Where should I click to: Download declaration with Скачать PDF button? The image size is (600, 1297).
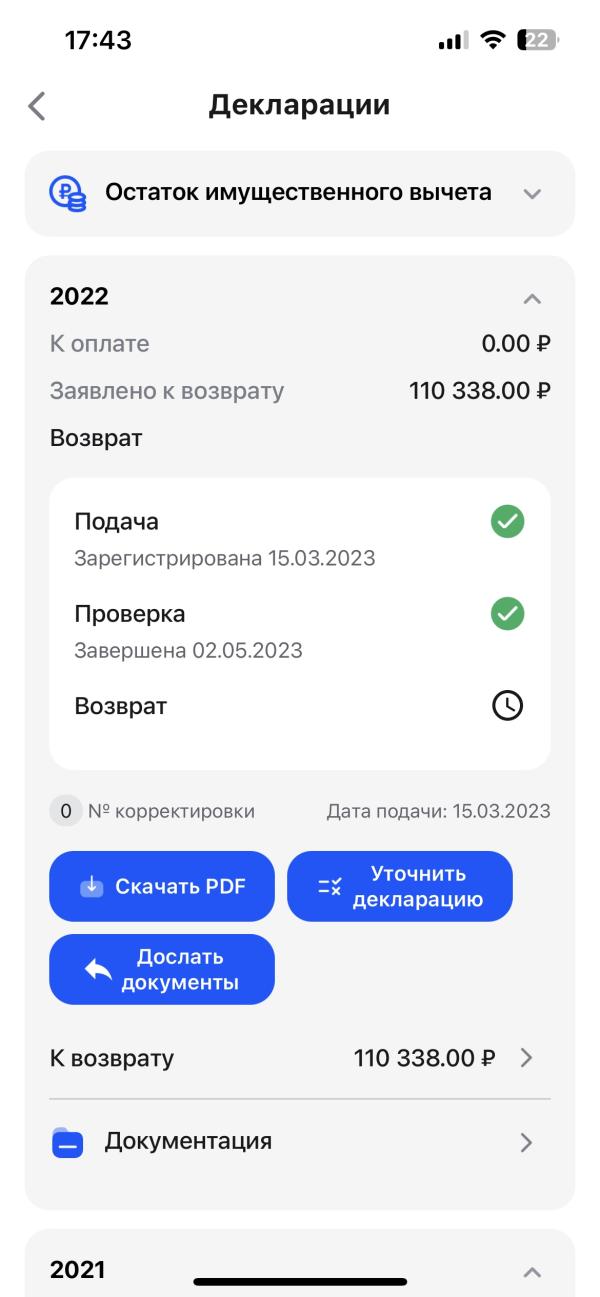tap(162, 886)
